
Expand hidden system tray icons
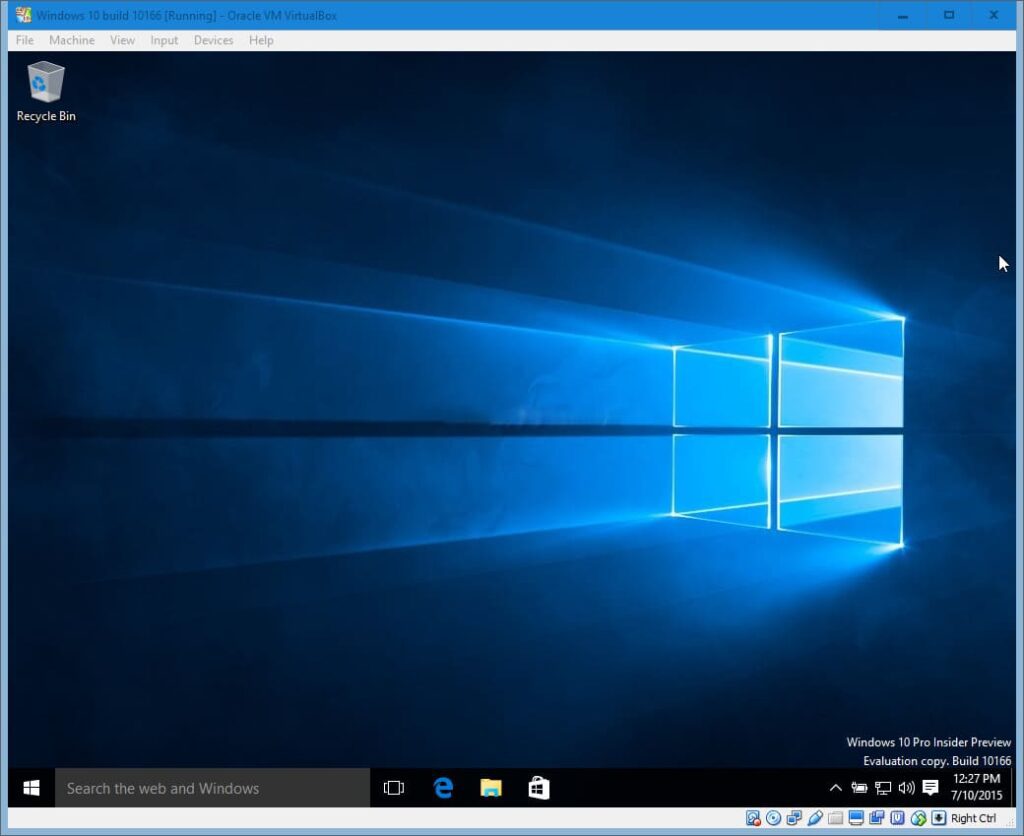836,788
